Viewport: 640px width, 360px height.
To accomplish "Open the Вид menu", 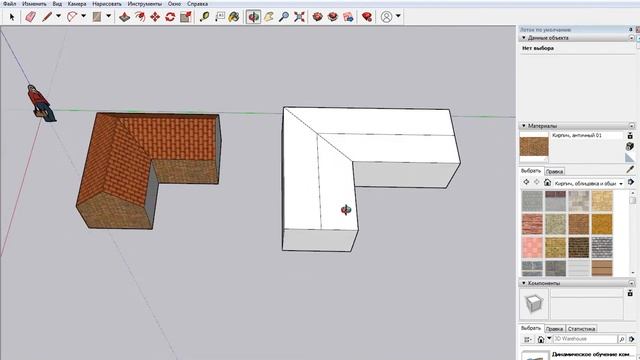I will tap(57, 4).
